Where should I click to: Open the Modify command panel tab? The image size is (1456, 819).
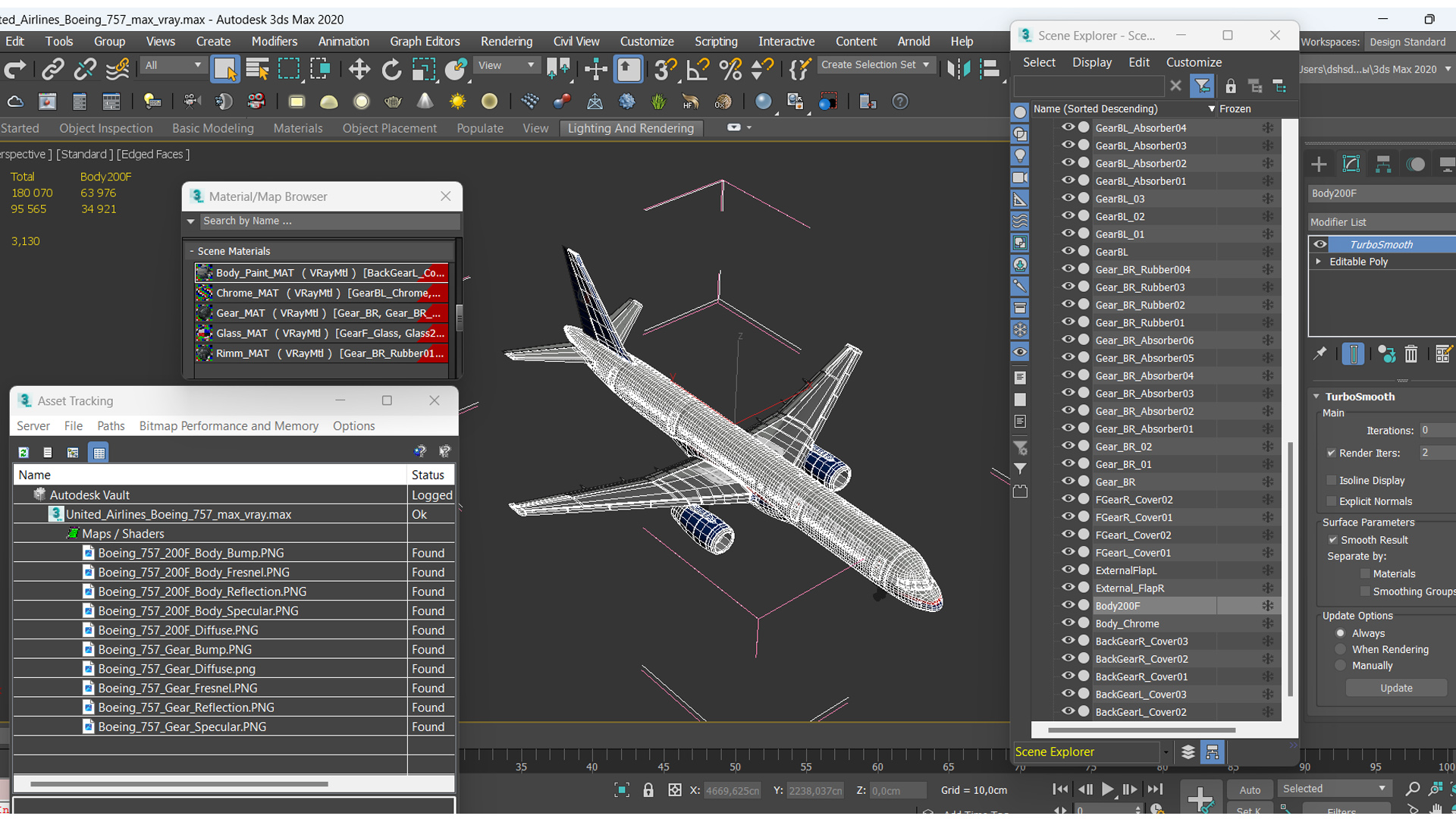1351,164
